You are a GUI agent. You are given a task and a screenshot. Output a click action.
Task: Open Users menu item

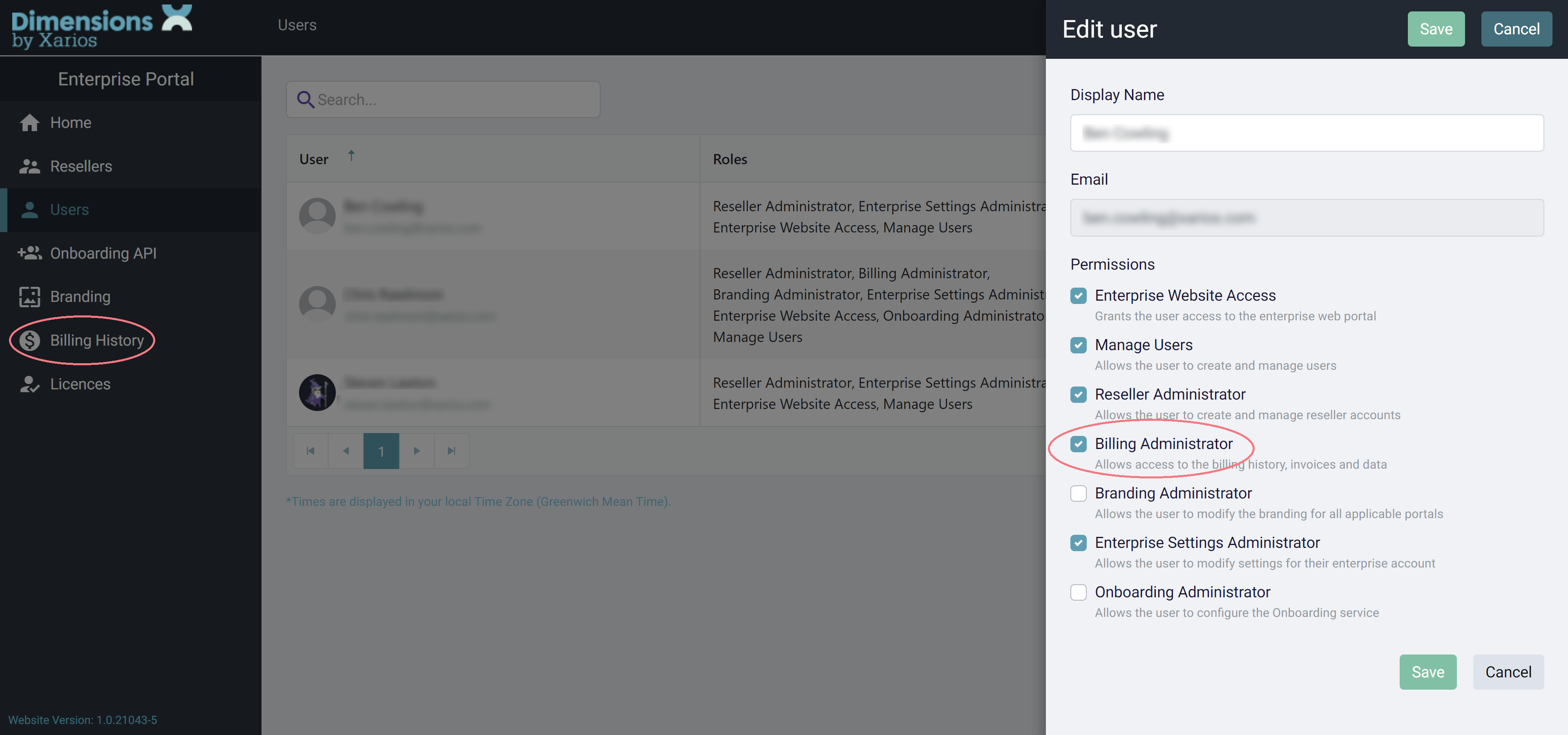130,210
